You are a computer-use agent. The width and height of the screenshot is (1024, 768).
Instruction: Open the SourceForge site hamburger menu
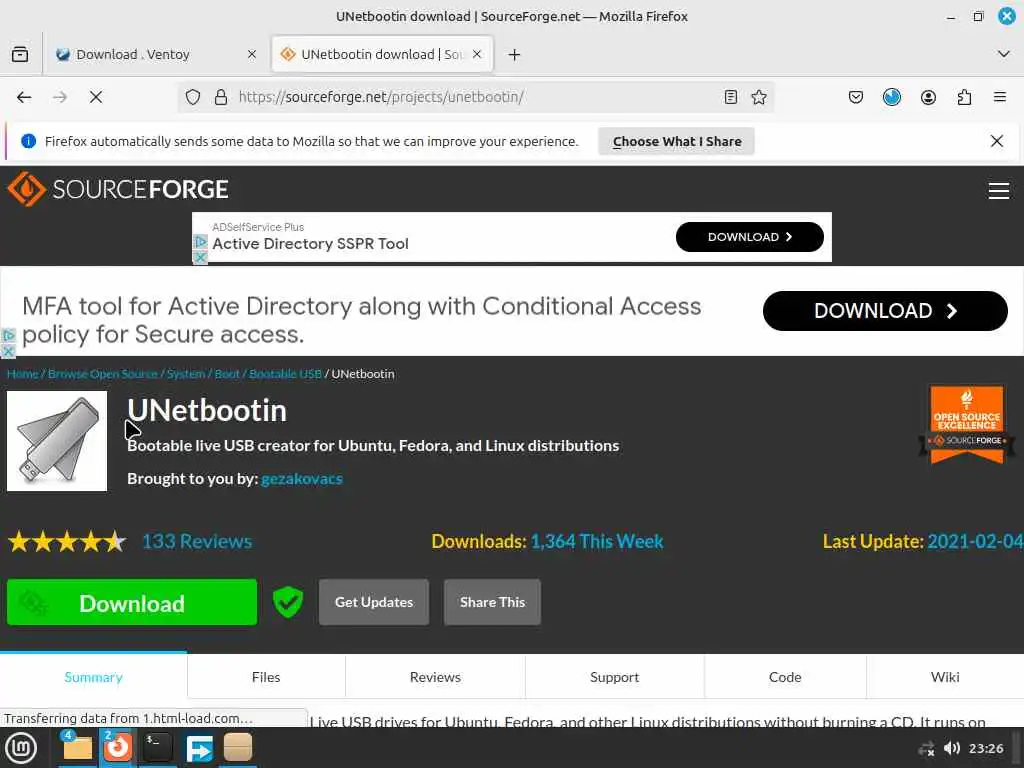pyautogui.click(x=999, y=191)
